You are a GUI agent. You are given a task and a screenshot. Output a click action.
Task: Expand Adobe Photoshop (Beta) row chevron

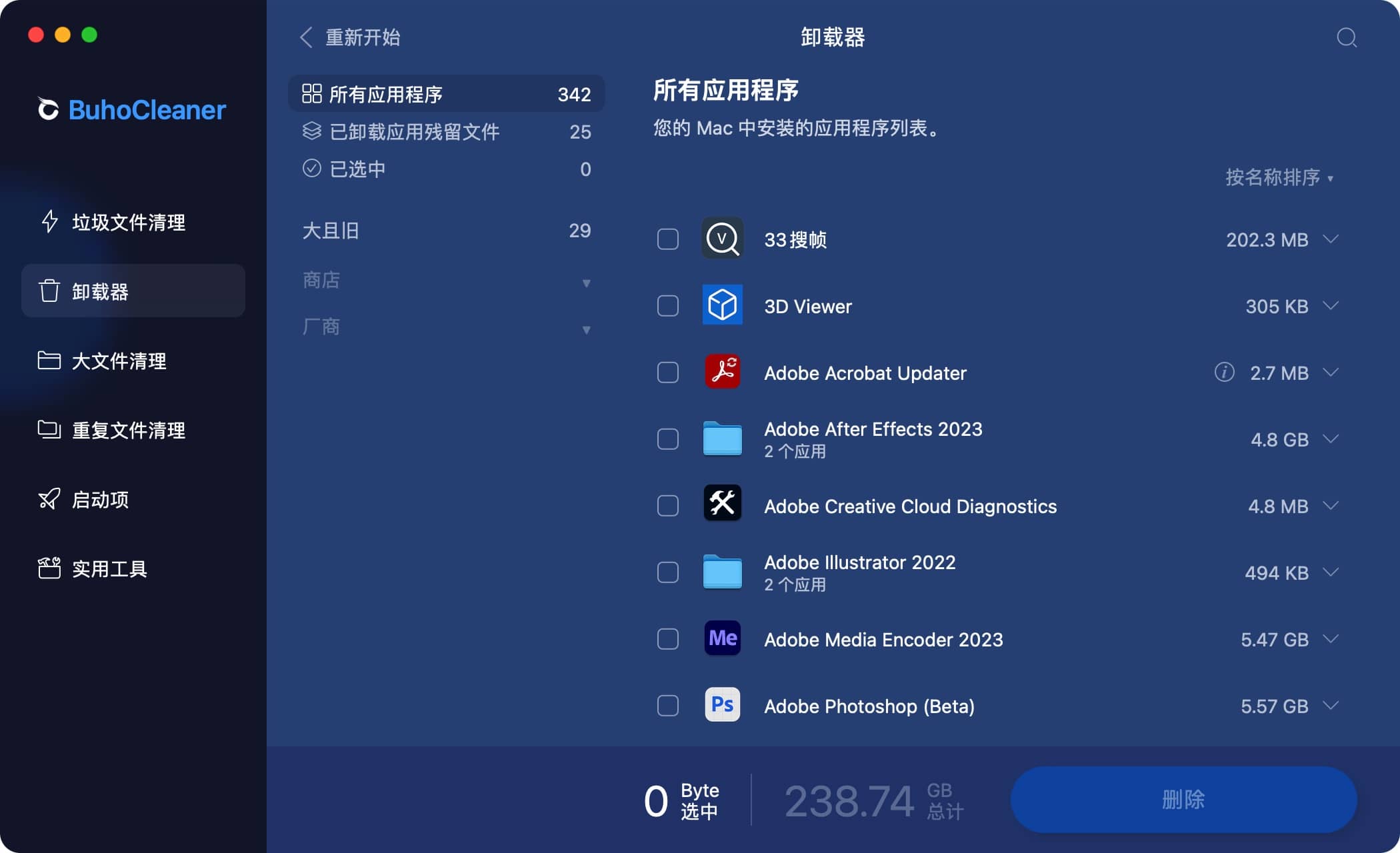pyautogui.click(x=1331, y=705)
